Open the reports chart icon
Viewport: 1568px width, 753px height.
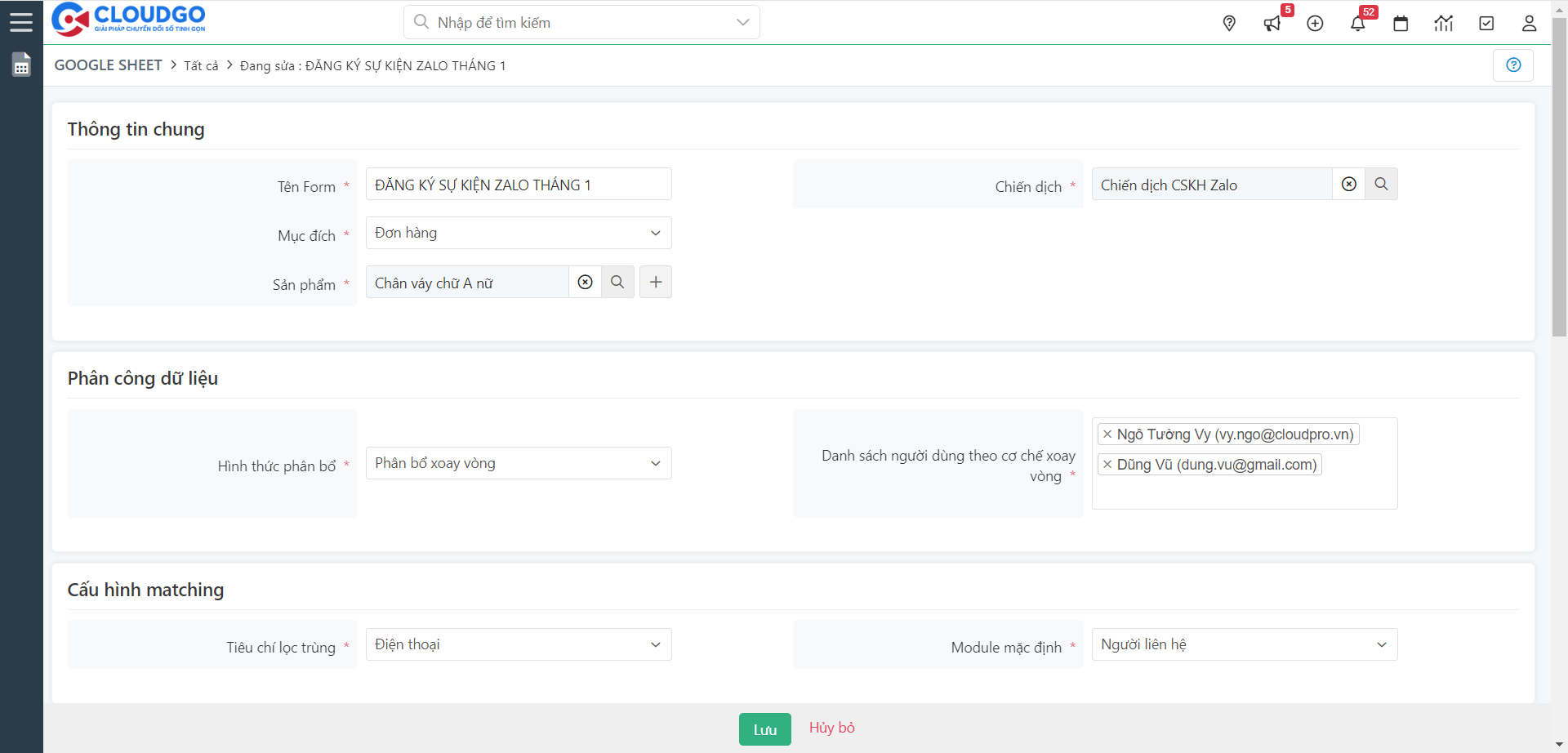pyautogui.click(x=1443, y=24)
